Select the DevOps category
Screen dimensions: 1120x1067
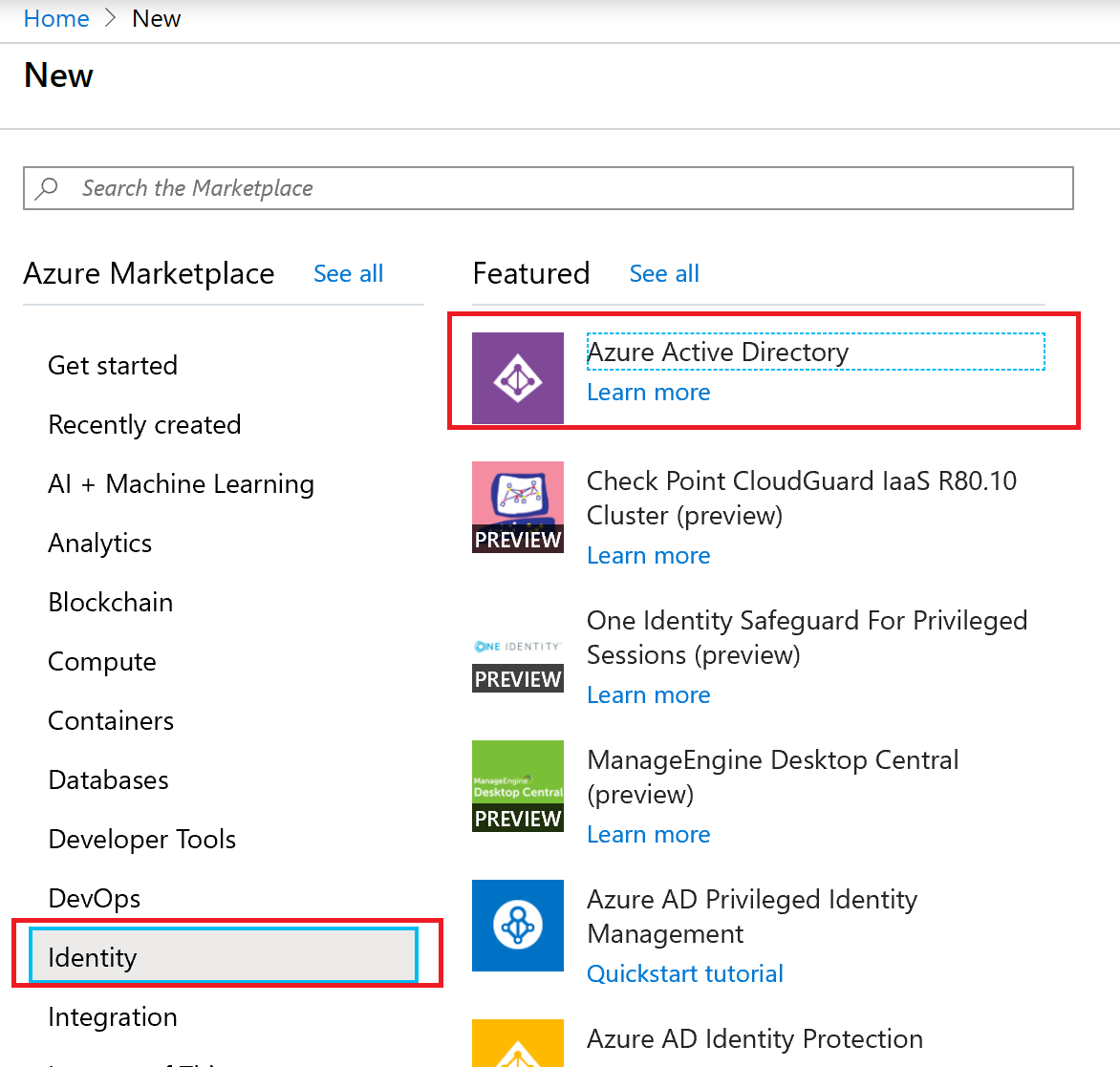click(93, 897)
